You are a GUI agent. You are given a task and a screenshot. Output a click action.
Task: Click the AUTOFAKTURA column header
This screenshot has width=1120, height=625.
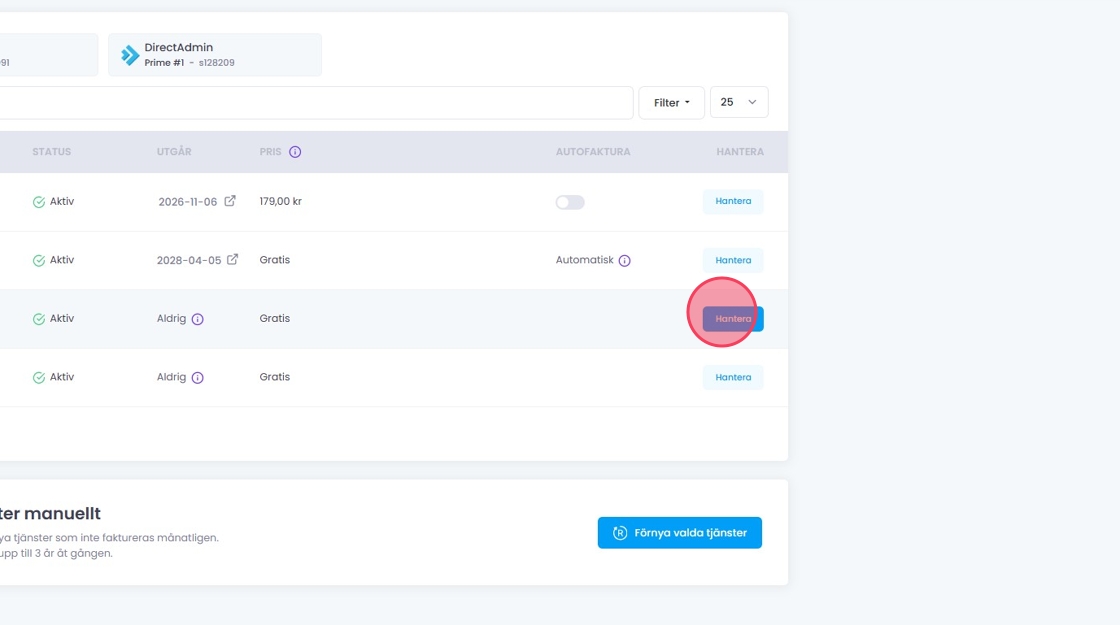593,152
